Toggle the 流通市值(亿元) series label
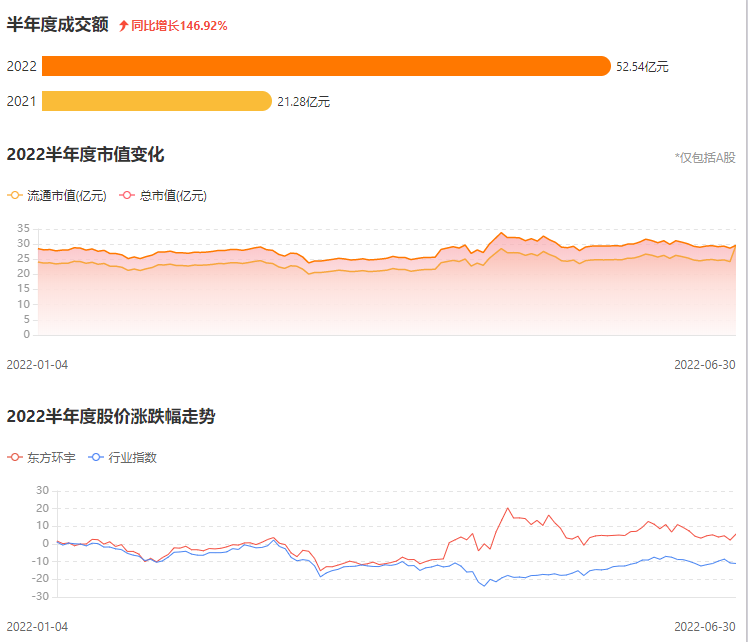This screenshot has width=748, height=642. [x=66, y=196]
